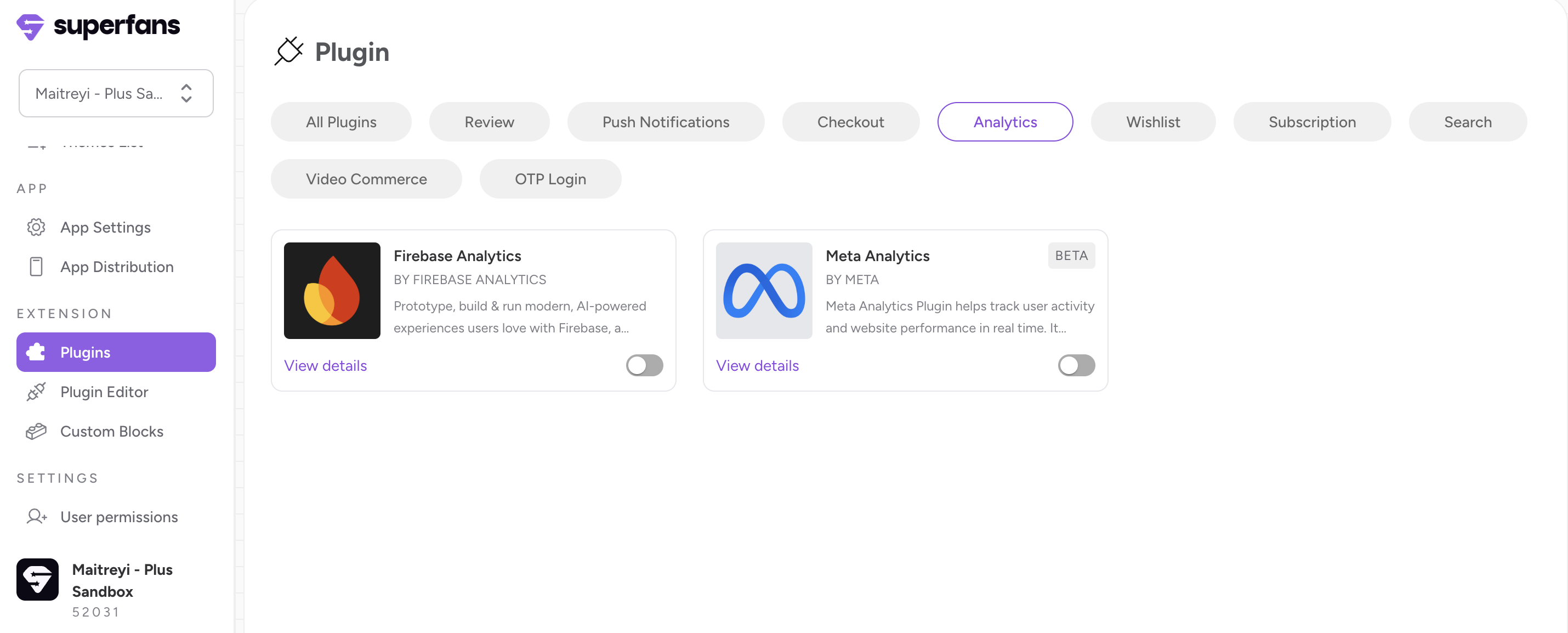Viewport: 1568px width, 633px height.
Task: Click the User permissions person icon
Action: [36, 517]
